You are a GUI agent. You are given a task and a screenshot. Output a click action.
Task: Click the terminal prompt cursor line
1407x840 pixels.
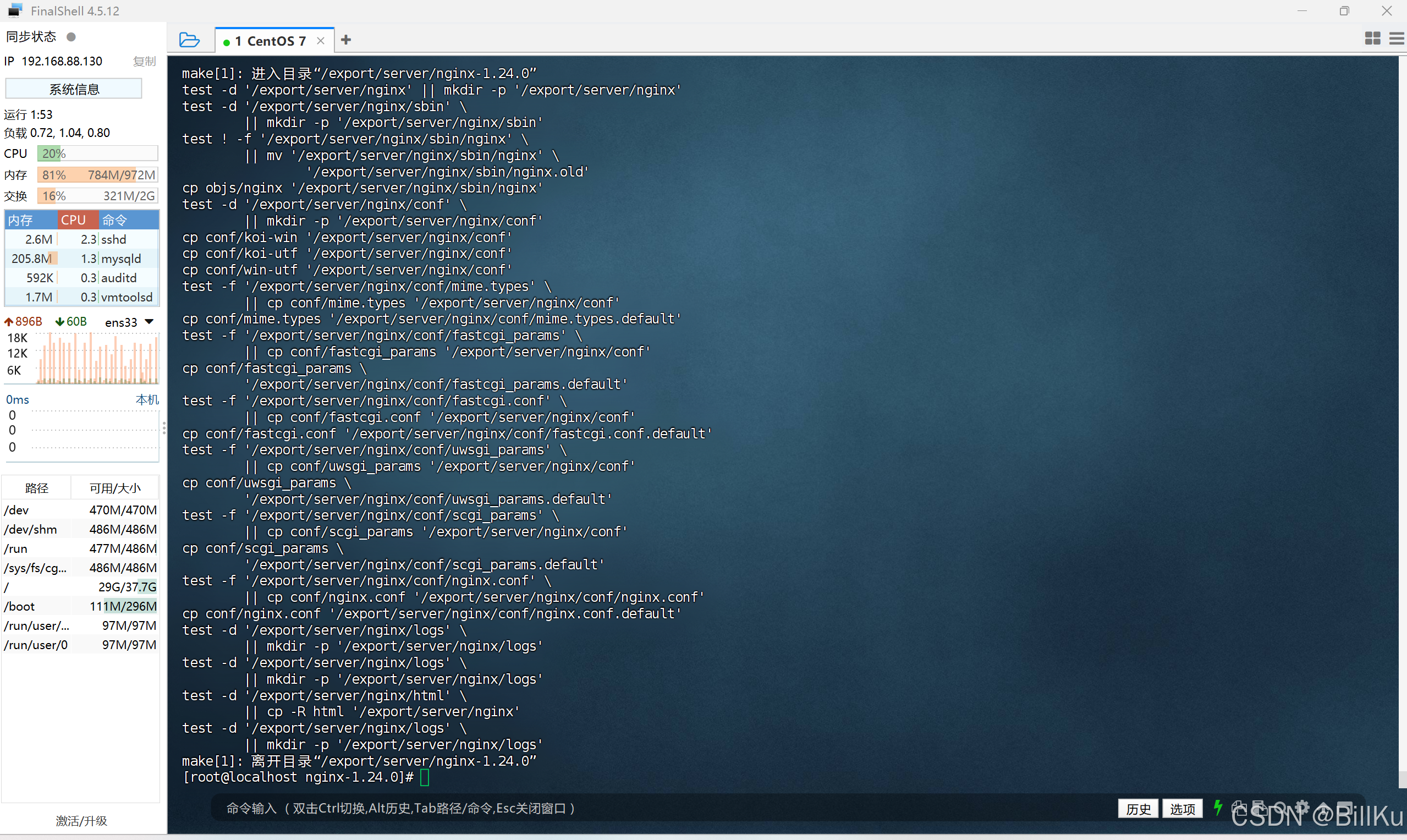pos(306,777)
